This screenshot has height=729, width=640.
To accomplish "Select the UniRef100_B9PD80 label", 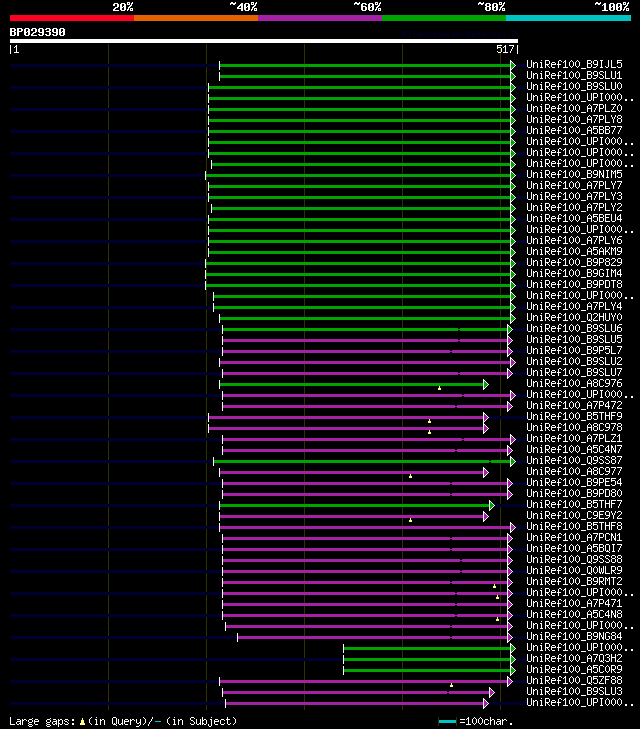I will (574, 494).
